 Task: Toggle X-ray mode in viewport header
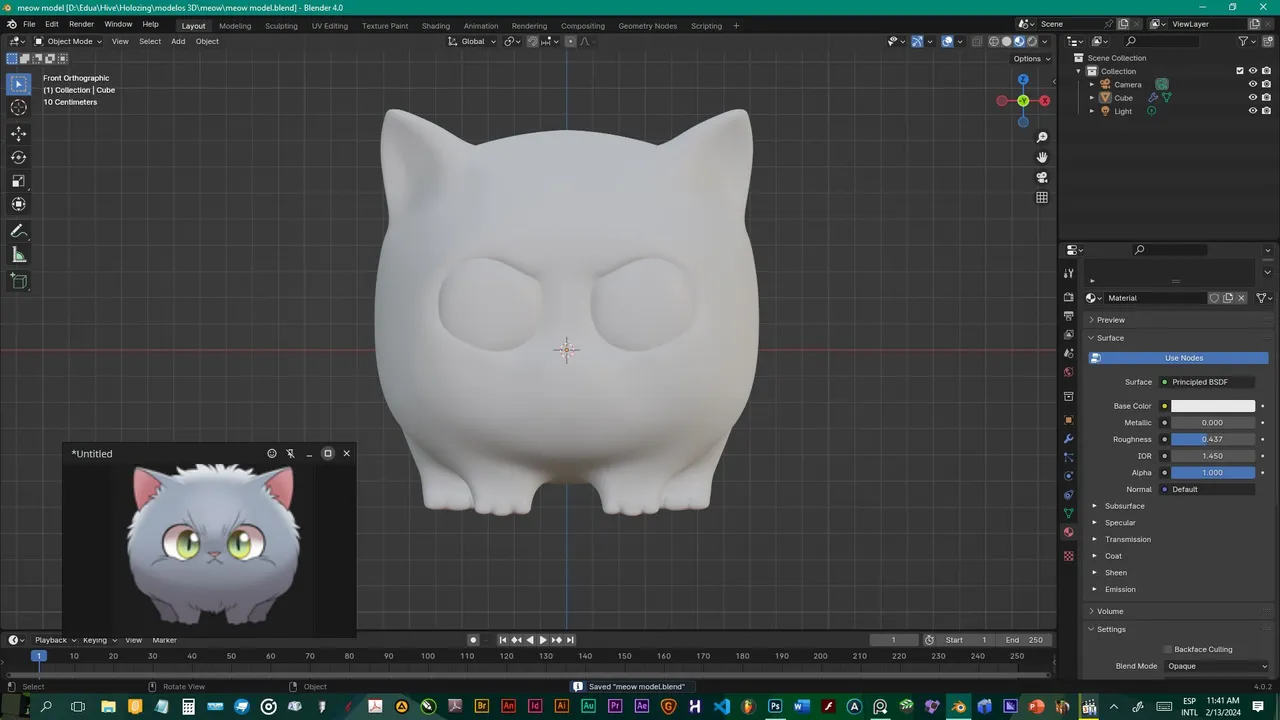point(975,41)
